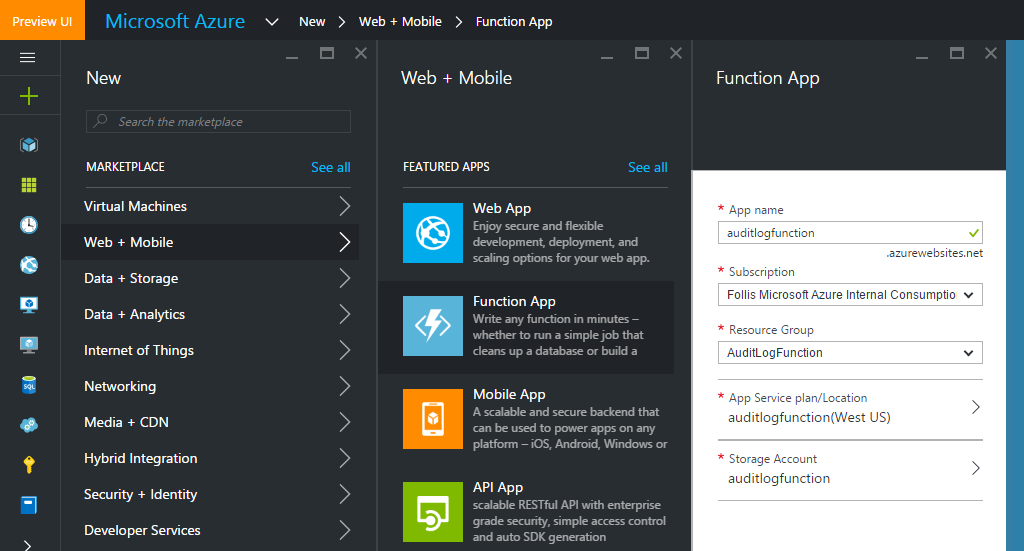Click the Function App lightning bolt icon
Screen dimensions: 1024x551
click(432, 326)
